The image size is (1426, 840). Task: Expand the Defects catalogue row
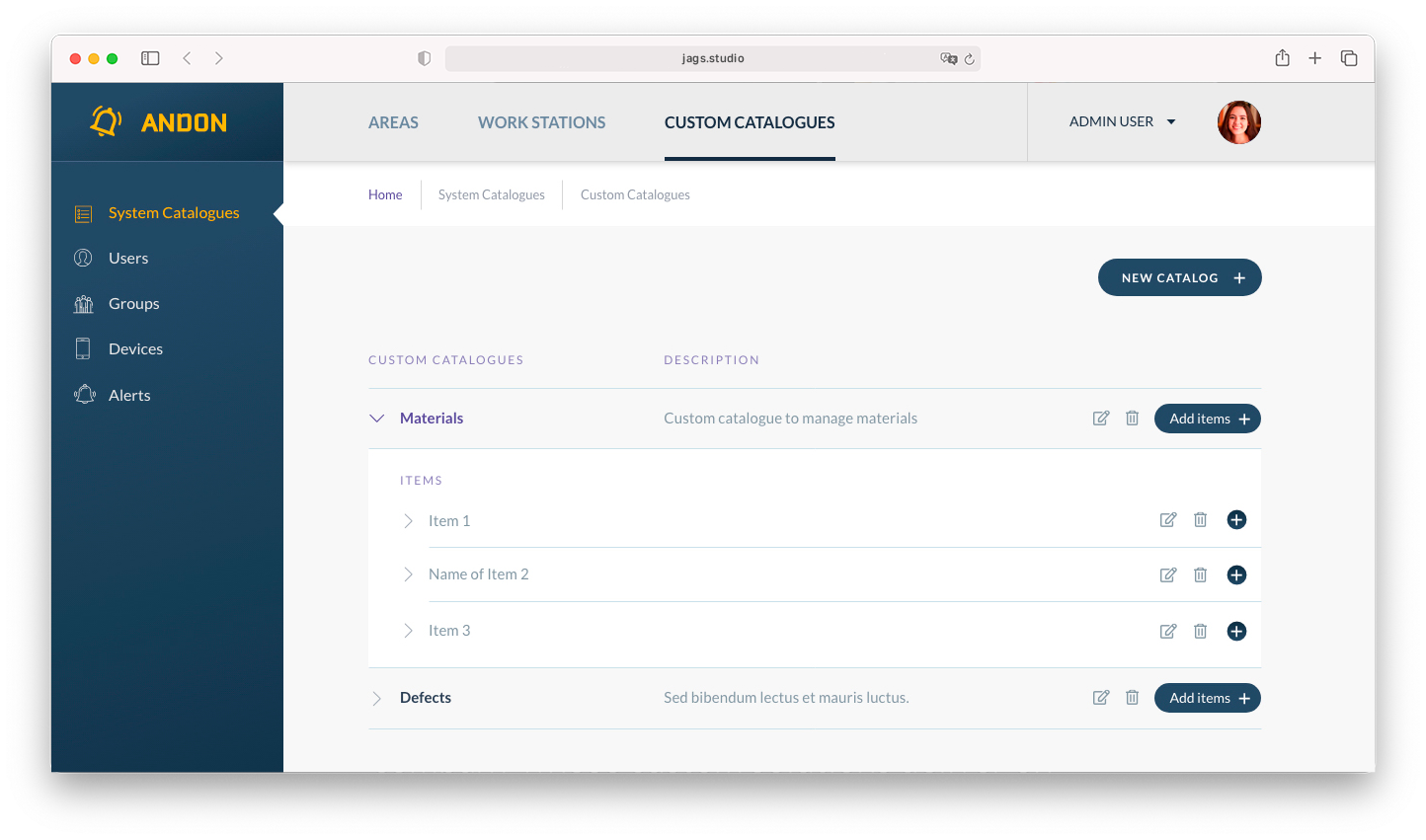[x=376, y=699]
